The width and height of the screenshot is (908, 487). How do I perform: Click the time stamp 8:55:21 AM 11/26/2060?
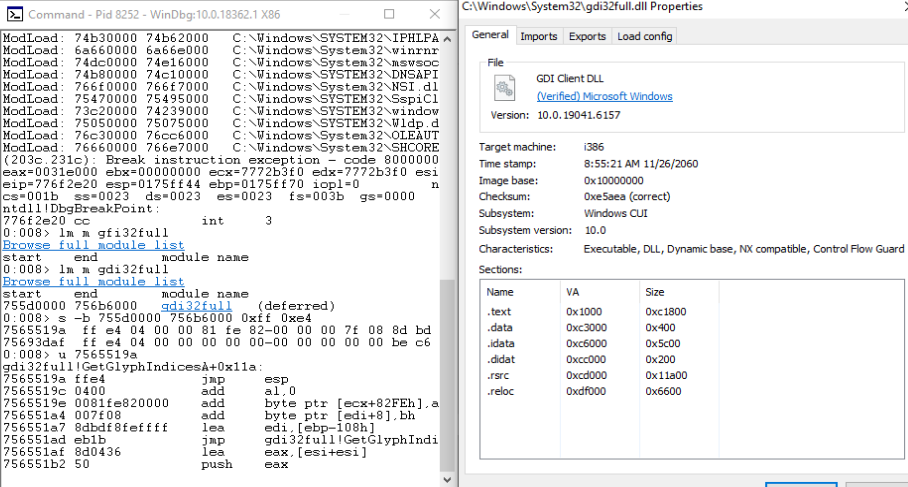[641, 164]
